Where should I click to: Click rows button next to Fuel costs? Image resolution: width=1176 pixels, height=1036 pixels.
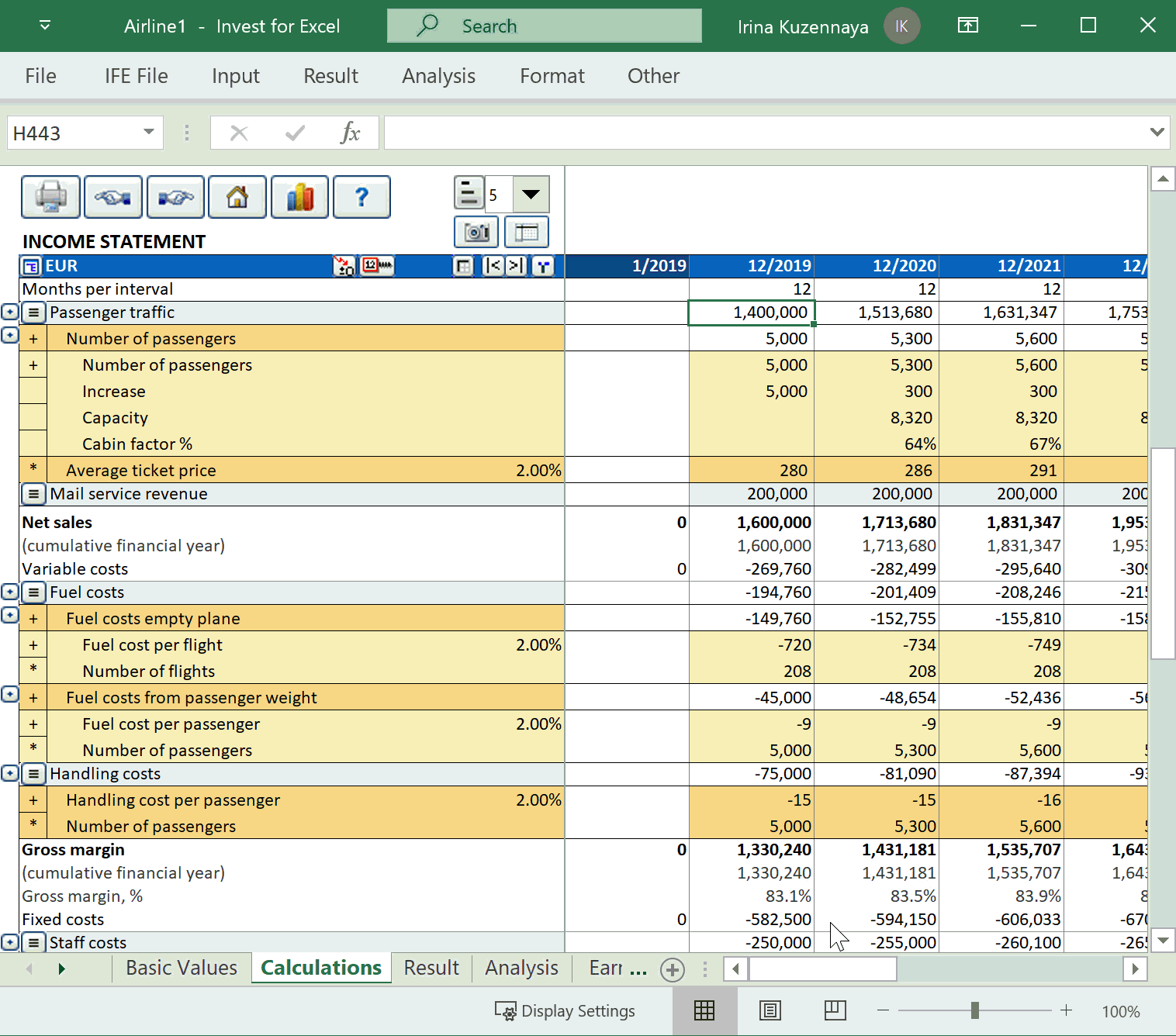33,592
